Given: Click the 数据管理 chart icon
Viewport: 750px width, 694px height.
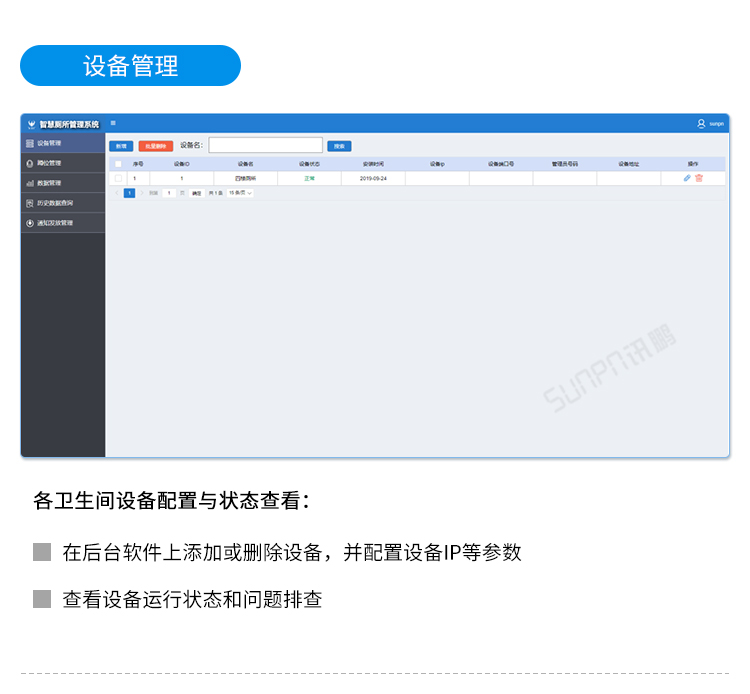Looking at the screenshot, I should (x=30, y=183).
